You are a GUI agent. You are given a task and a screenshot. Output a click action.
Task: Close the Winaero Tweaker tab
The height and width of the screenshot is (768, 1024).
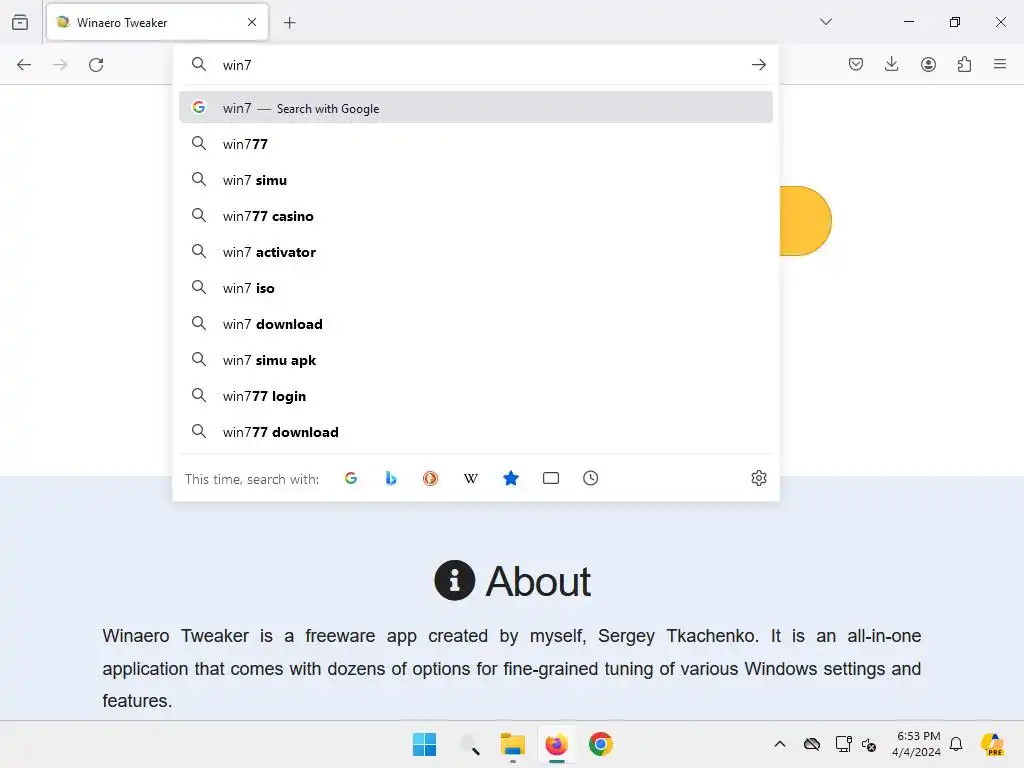pyautogui.click(x=252, y=22)
